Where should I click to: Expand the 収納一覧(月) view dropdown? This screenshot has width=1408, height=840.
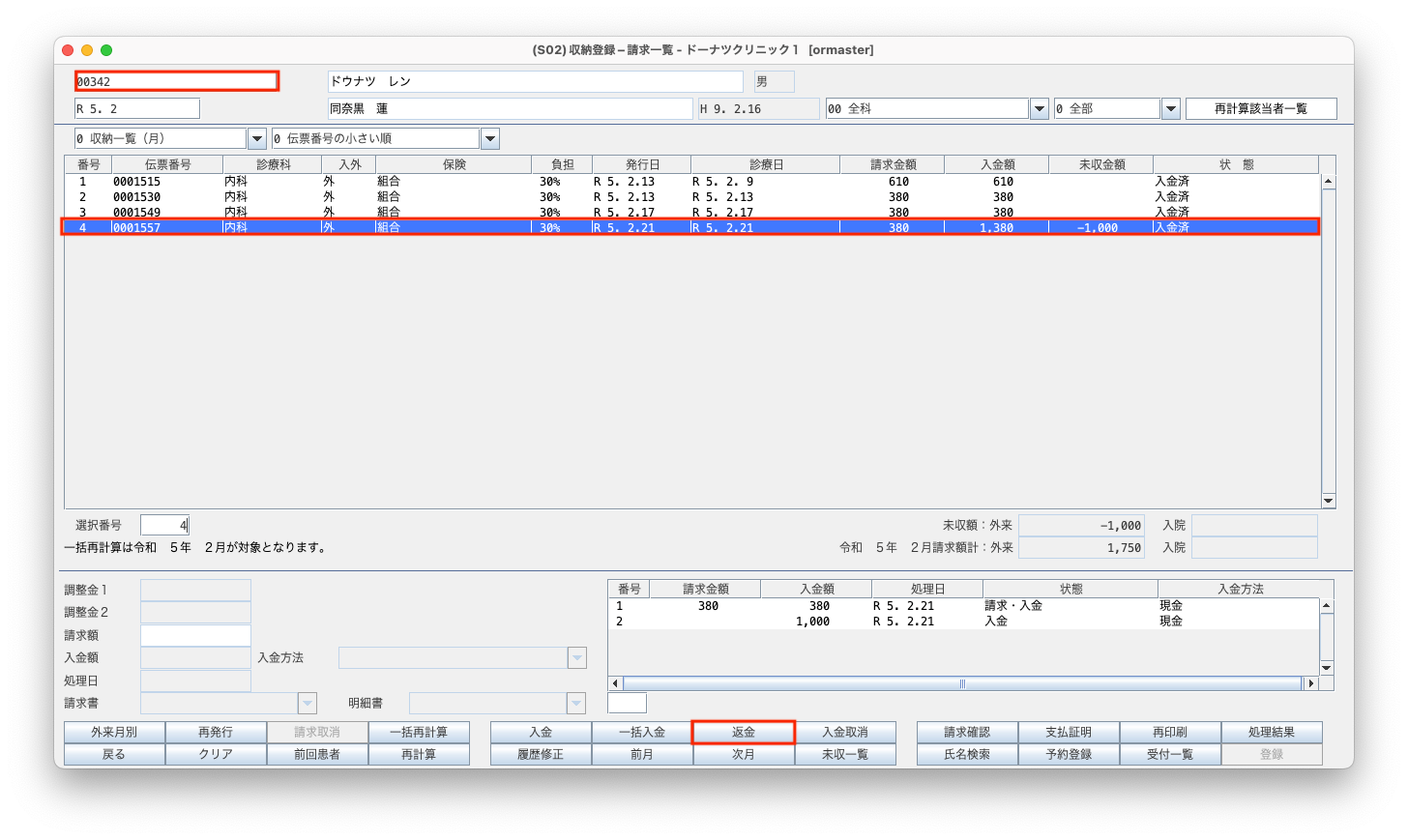pyautogui.click(x=257, y=139)
